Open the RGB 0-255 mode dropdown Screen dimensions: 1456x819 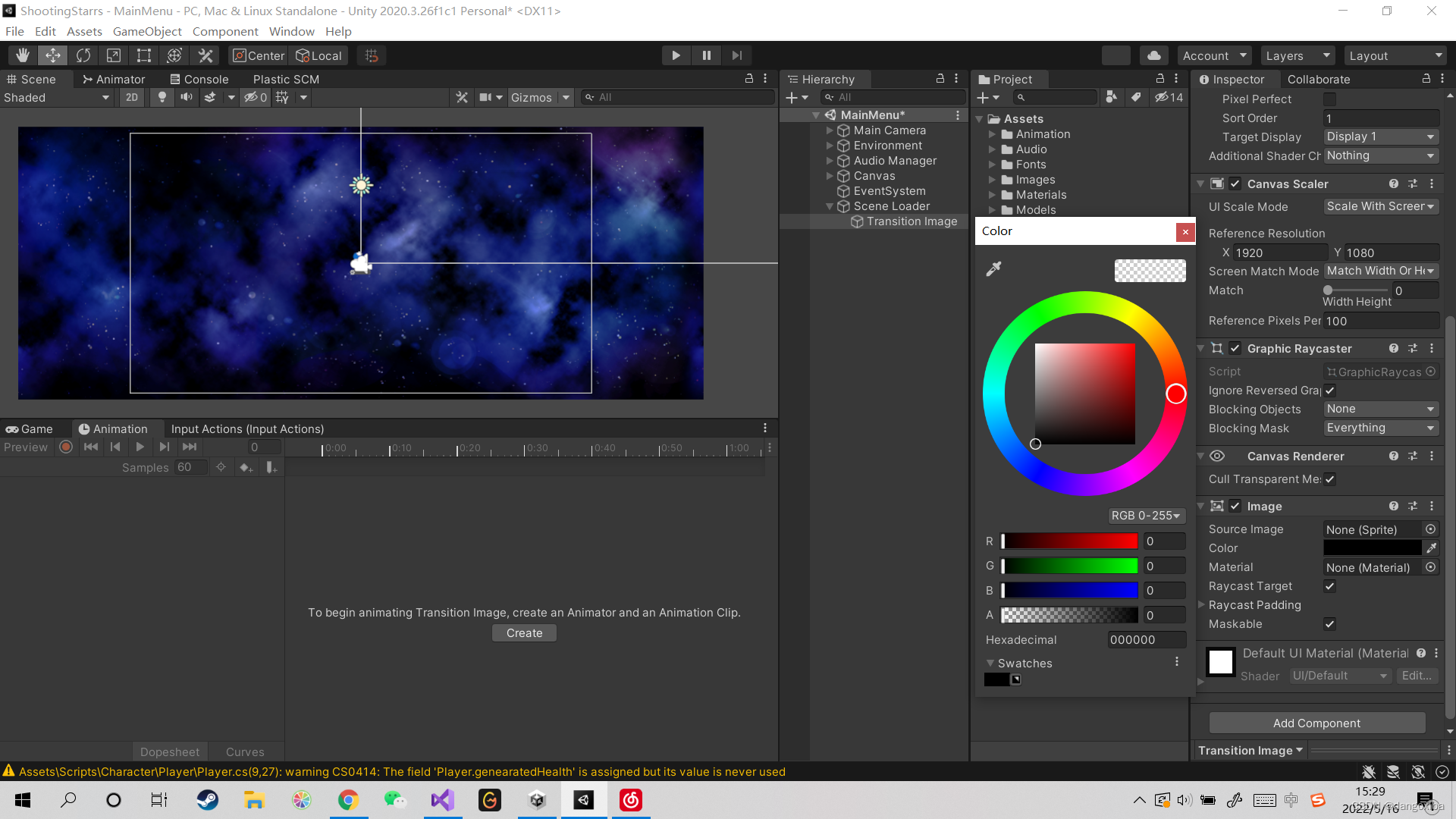1146,516
